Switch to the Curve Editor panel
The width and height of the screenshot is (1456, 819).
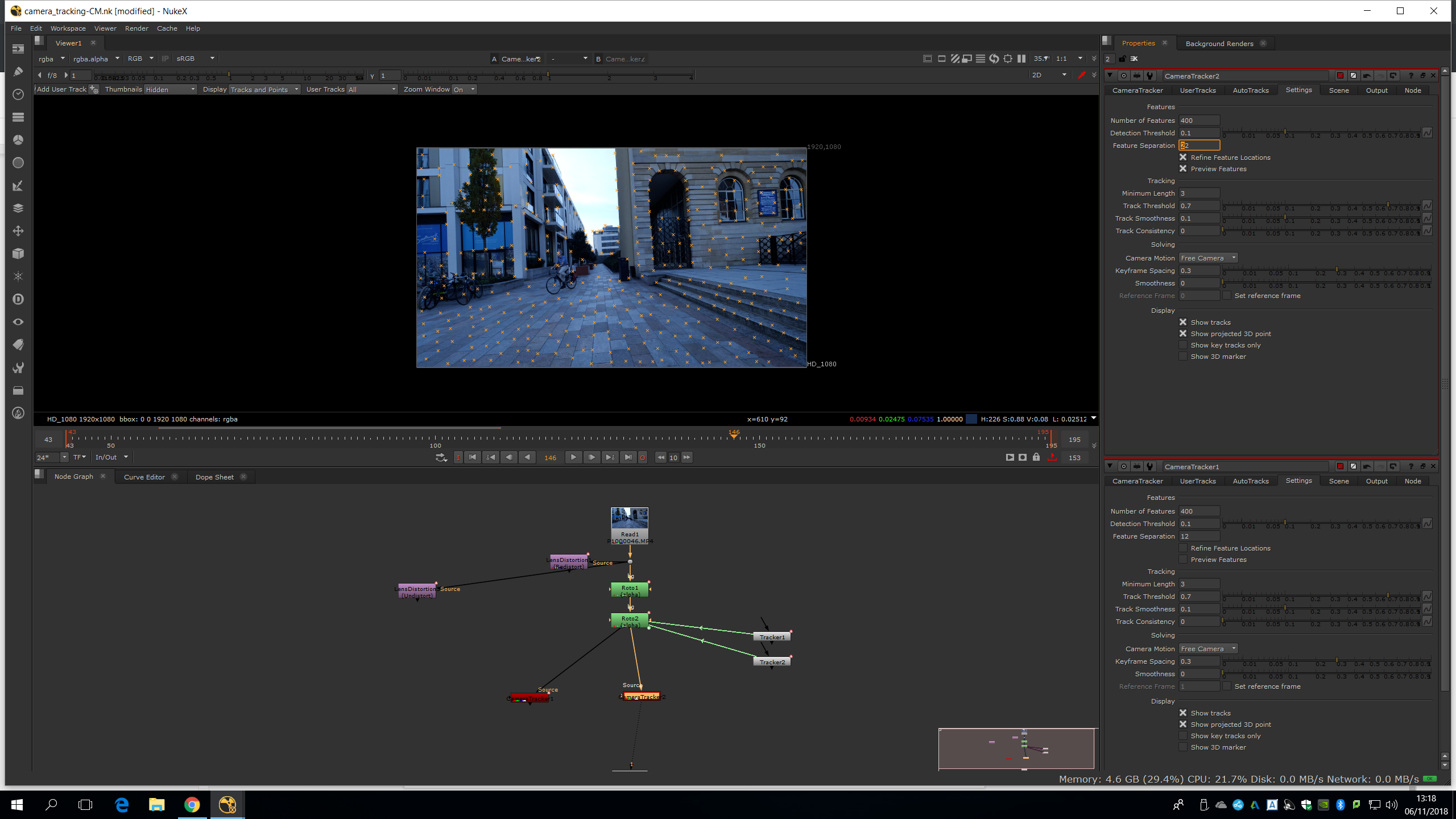(144, 477)
